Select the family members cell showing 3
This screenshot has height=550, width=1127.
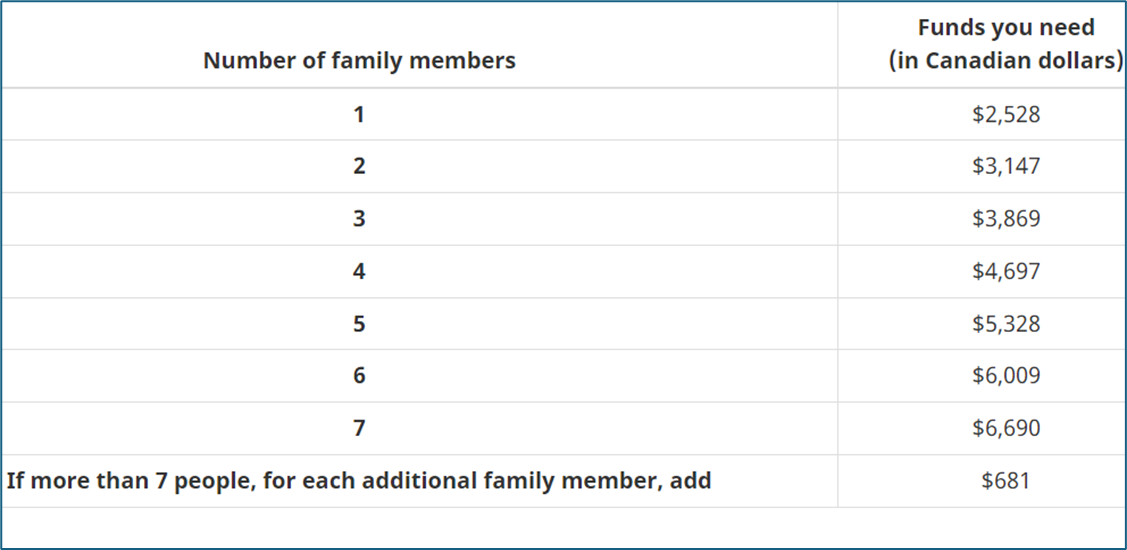(359, 219)
